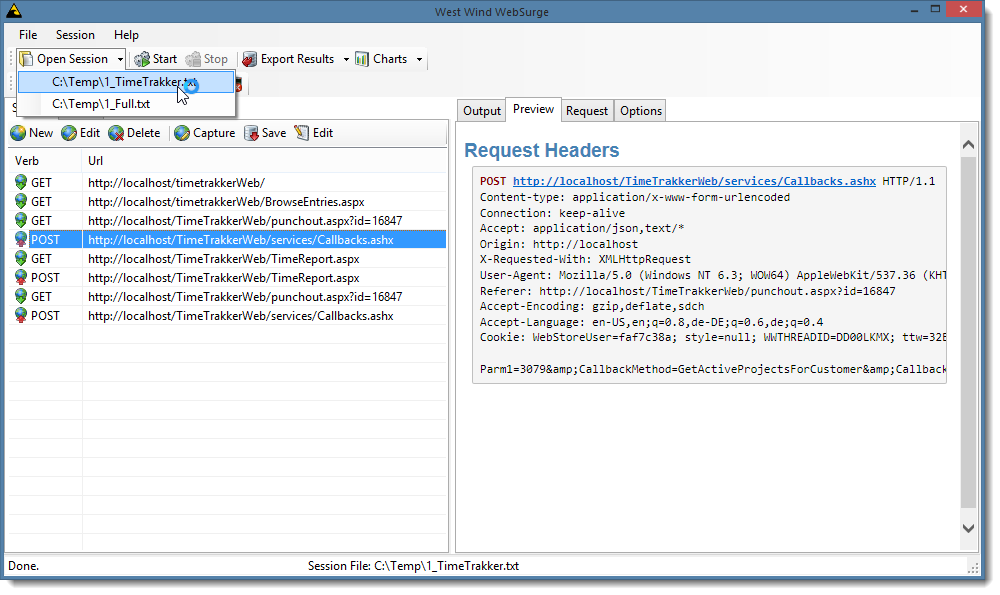
Task: Select C:\Temp\1_TimeTrakker.txt recent session
Action: [126, 82]
